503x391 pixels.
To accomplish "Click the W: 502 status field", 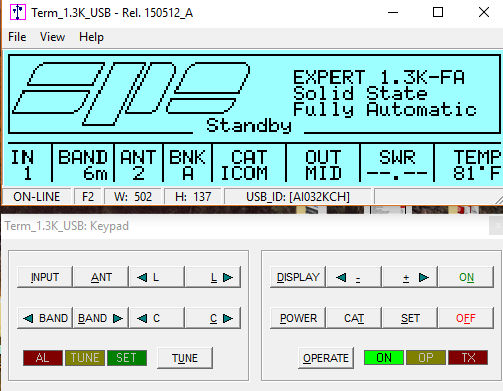I will [133, 197].
